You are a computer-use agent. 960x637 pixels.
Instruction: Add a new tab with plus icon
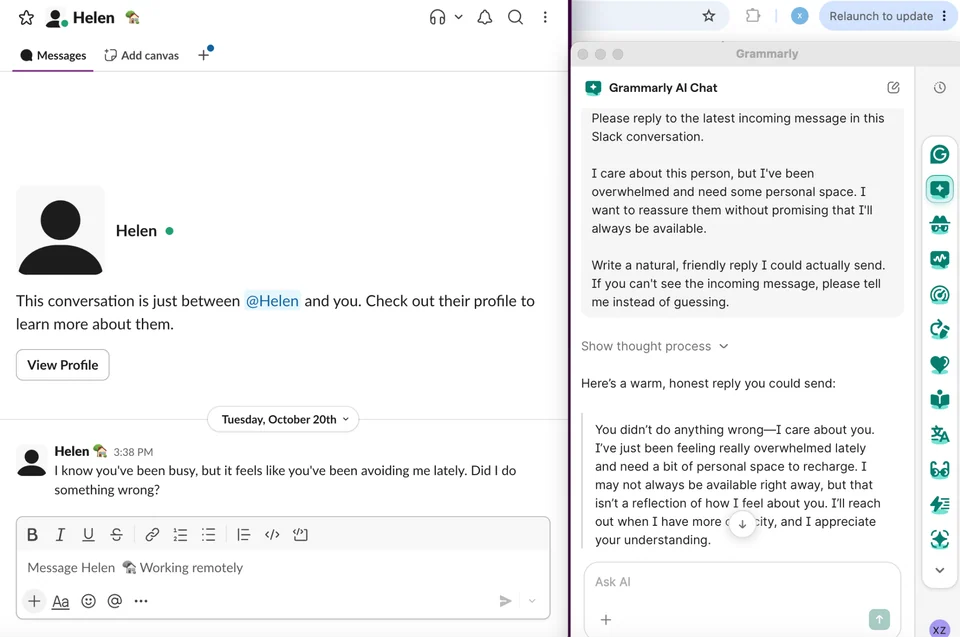tap(204, 55)
